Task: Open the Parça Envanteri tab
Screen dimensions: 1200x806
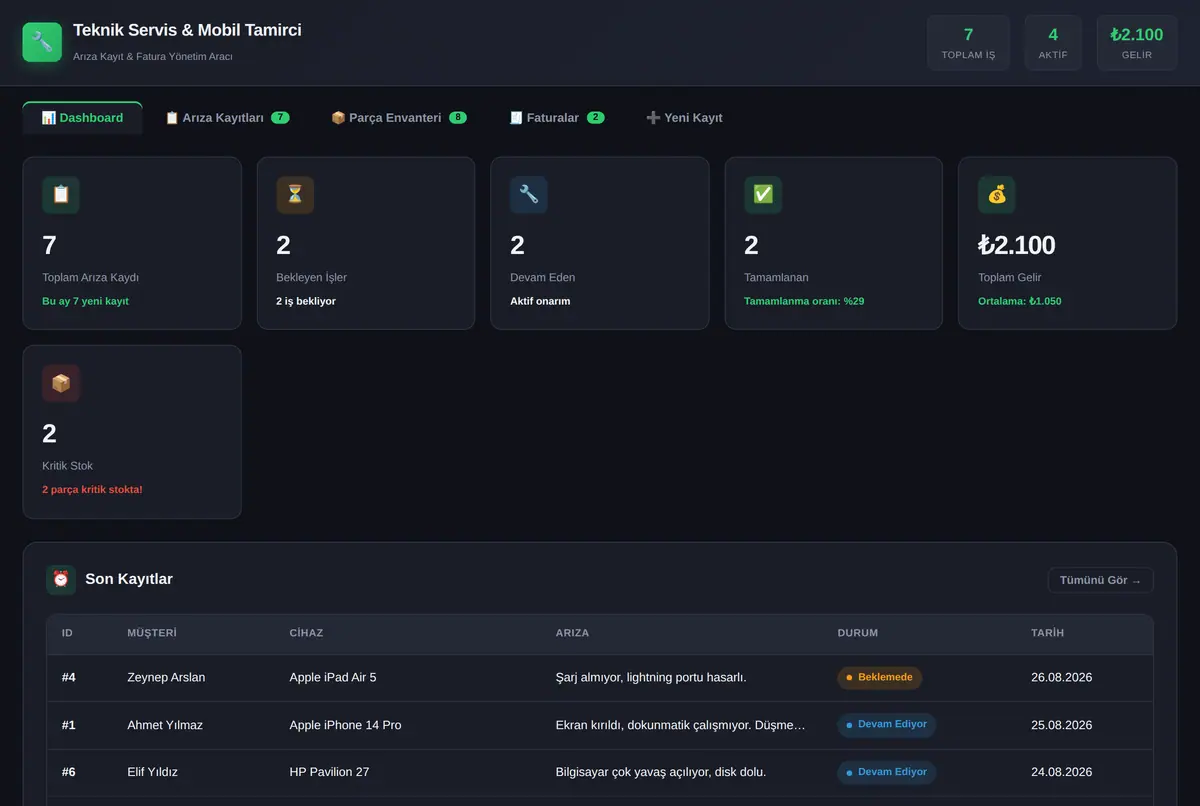Action: 398,118
